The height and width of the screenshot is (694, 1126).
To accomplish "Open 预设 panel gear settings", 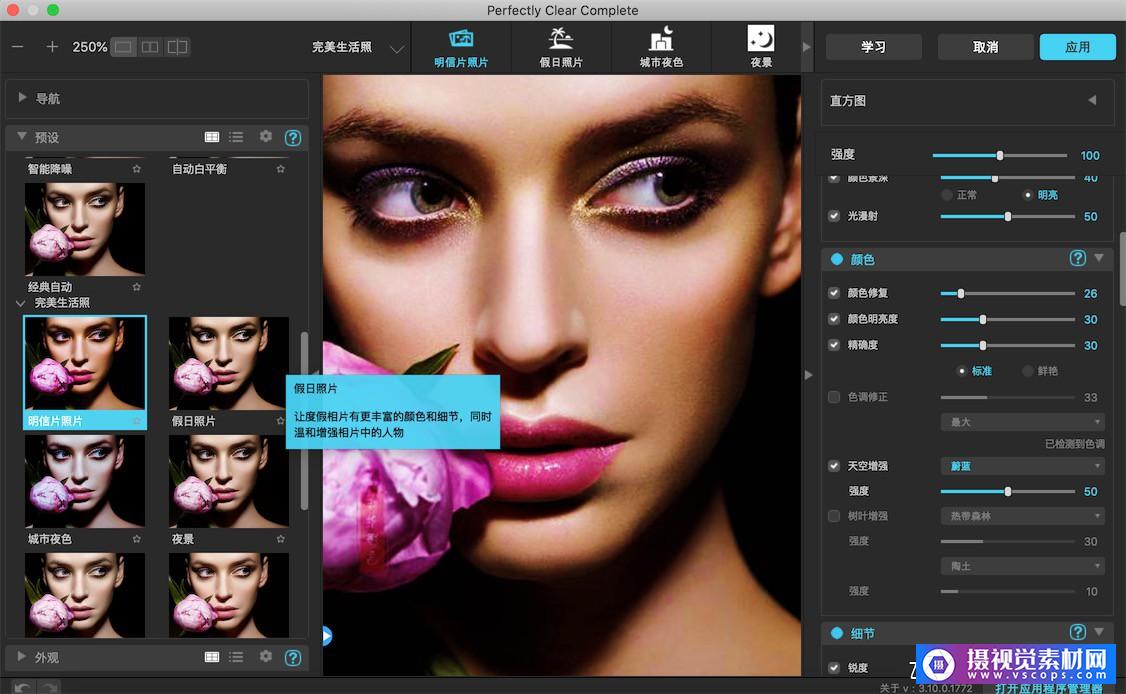I will coord(266,136).
